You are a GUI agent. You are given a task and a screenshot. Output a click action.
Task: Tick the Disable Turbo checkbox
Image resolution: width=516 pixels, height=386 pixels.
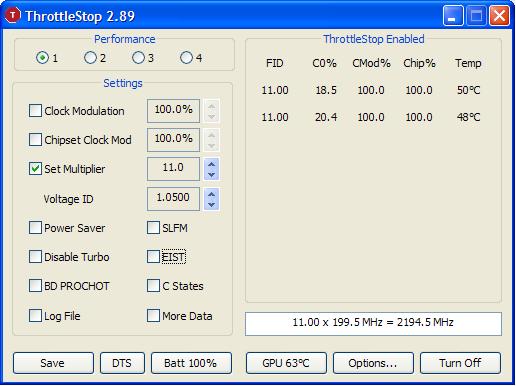35,257
